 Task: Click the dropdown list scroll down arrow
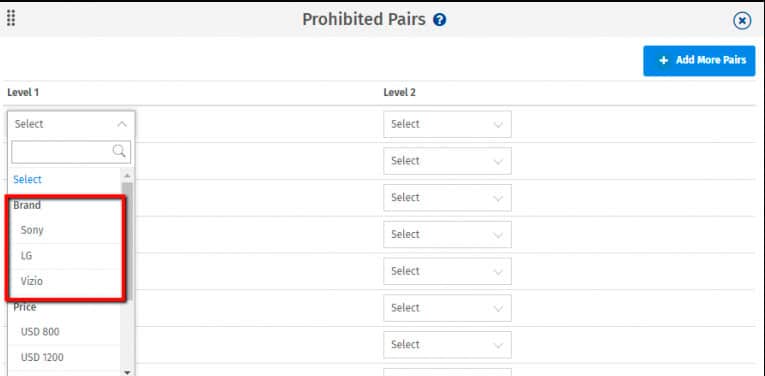click(x=127, y=372)
